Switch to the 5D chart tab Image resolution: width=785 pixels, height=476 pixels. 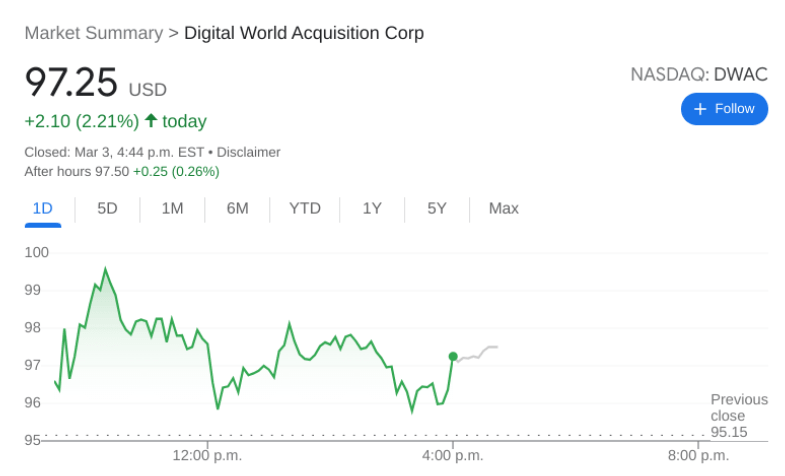point(107,208)
